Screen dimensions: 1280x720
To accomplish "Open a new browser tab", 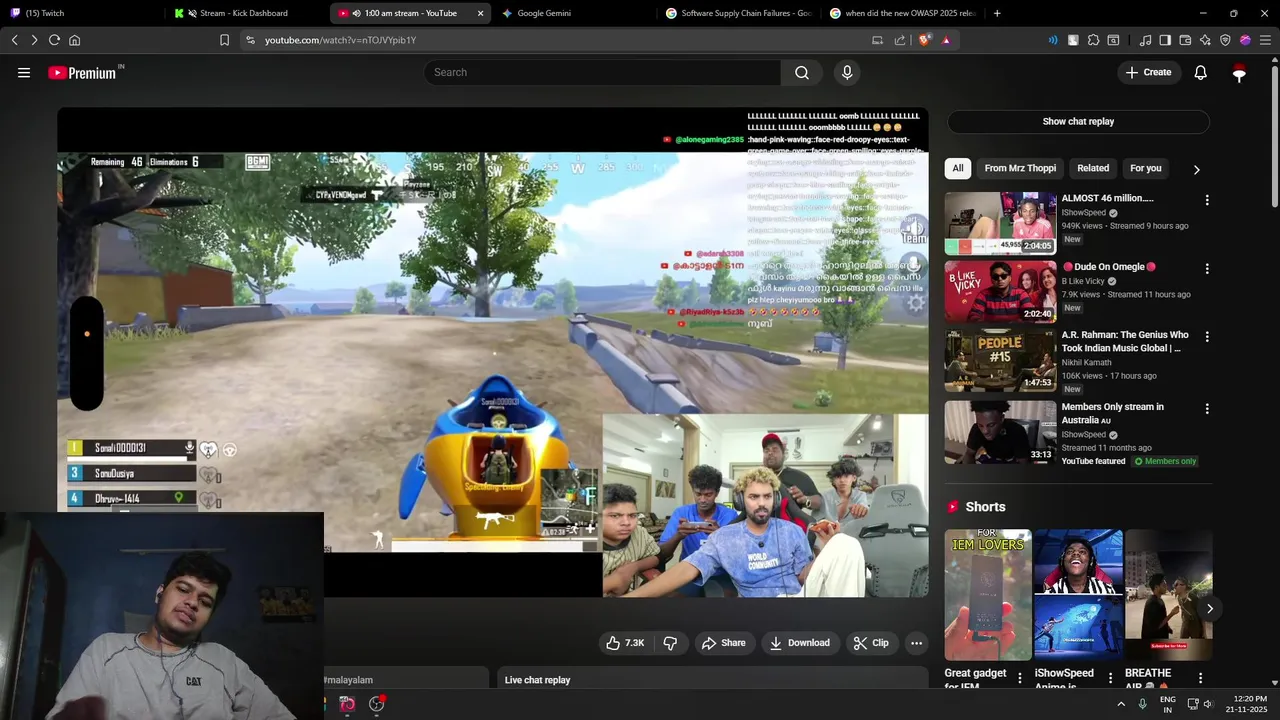I will pyautogui.click(x=997, y=13).
